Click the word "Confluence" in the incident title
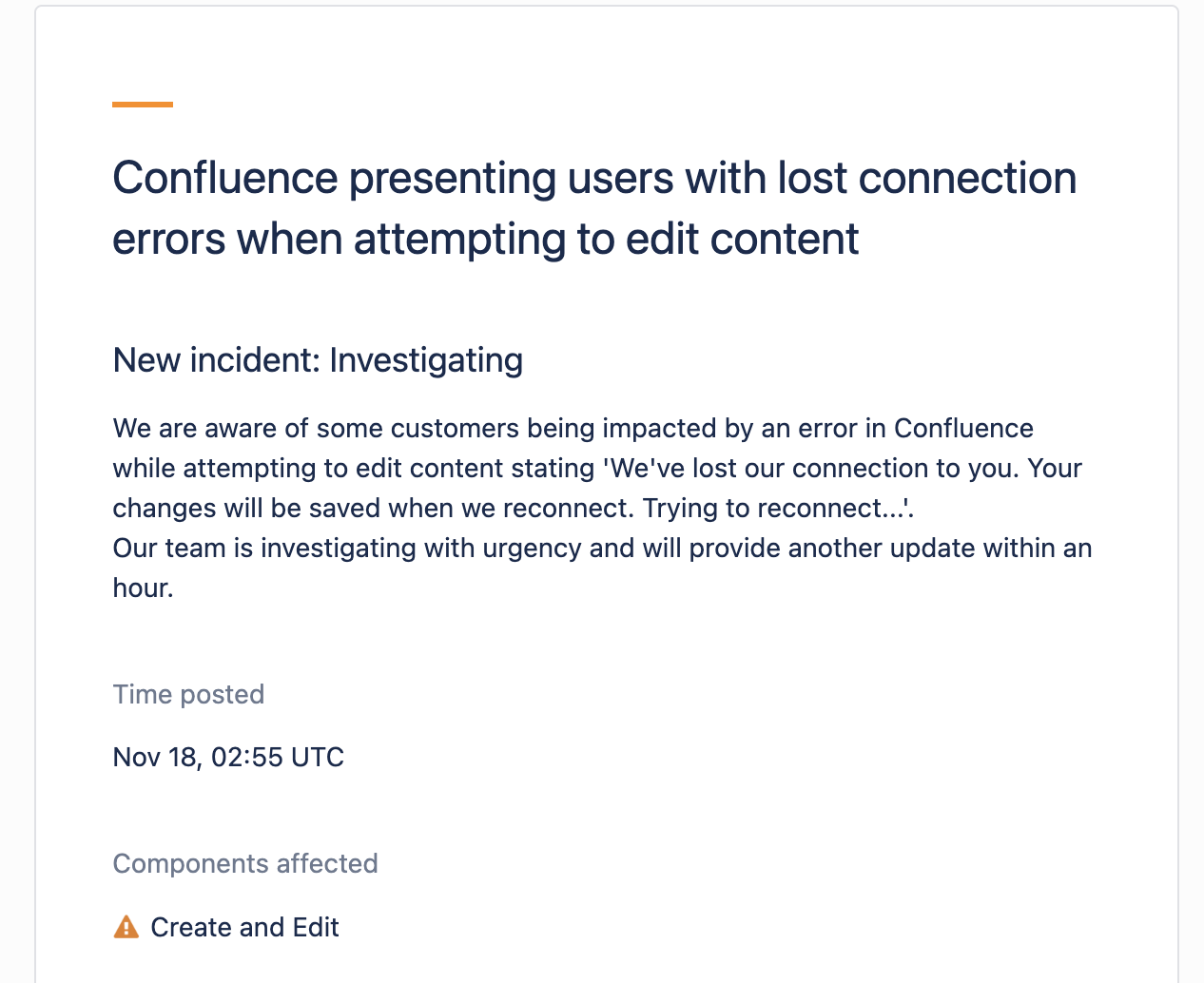The height and width of the screenshot is (983, 1204). [x=225, y=179]
